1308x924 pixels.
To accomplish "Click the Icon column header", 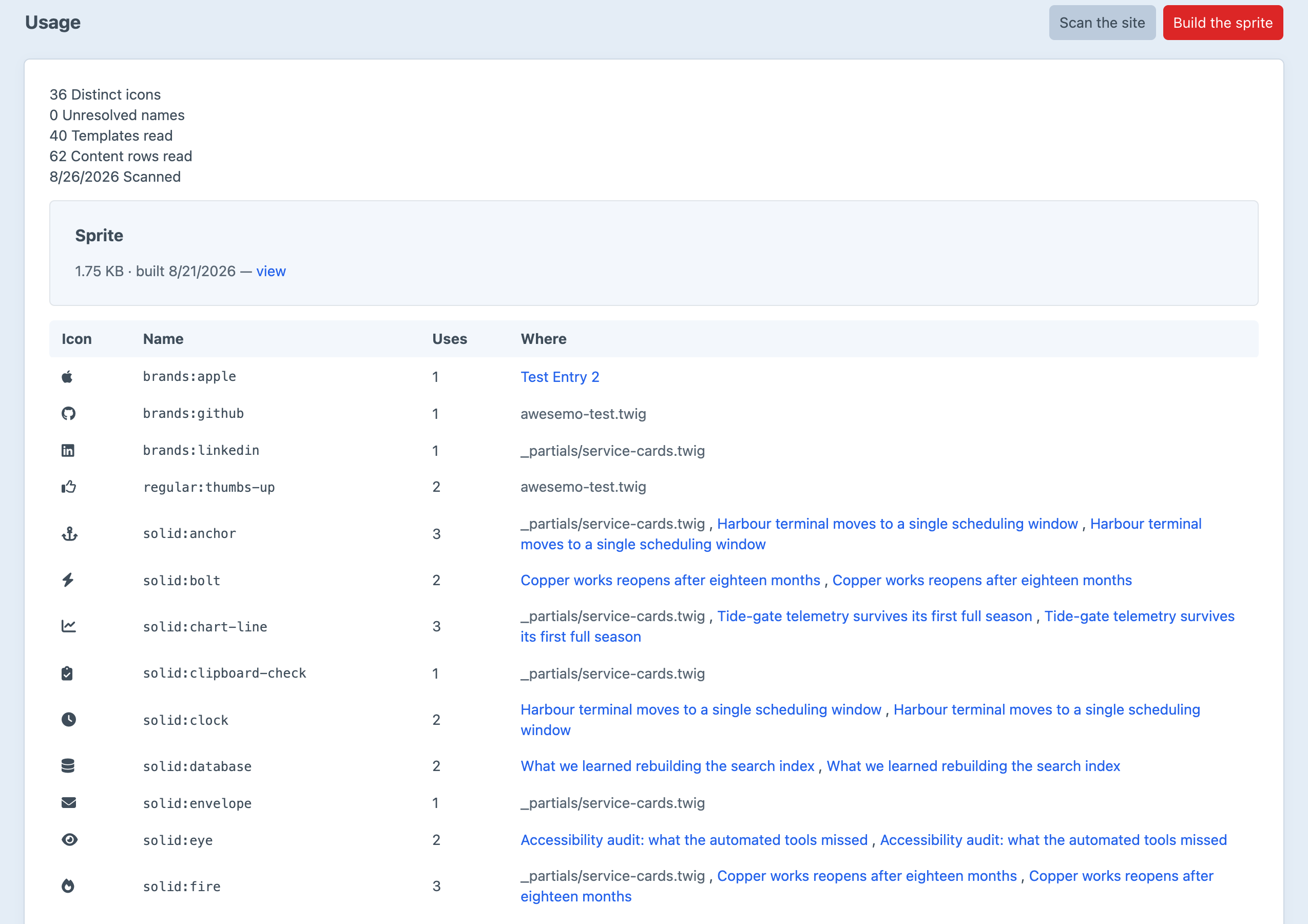I will coord(76,339).
